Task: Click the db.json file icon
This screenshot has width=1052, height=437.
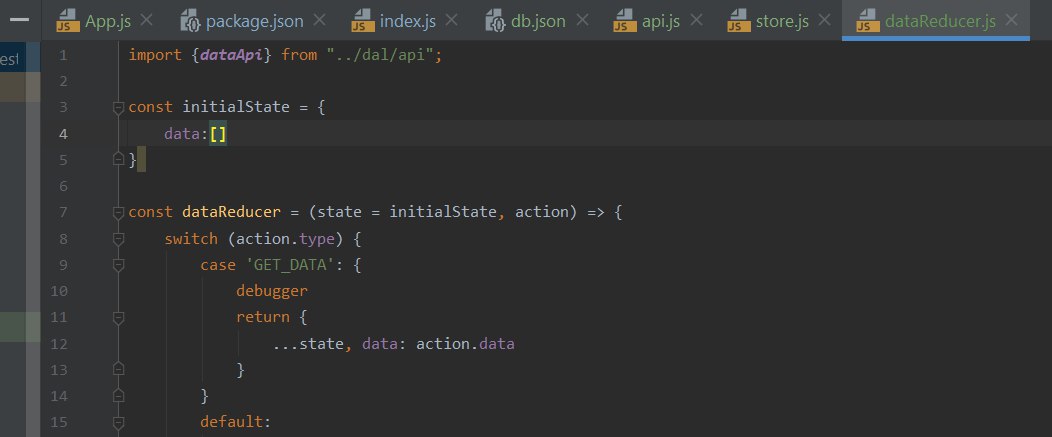Action: [x=495, y=21]
